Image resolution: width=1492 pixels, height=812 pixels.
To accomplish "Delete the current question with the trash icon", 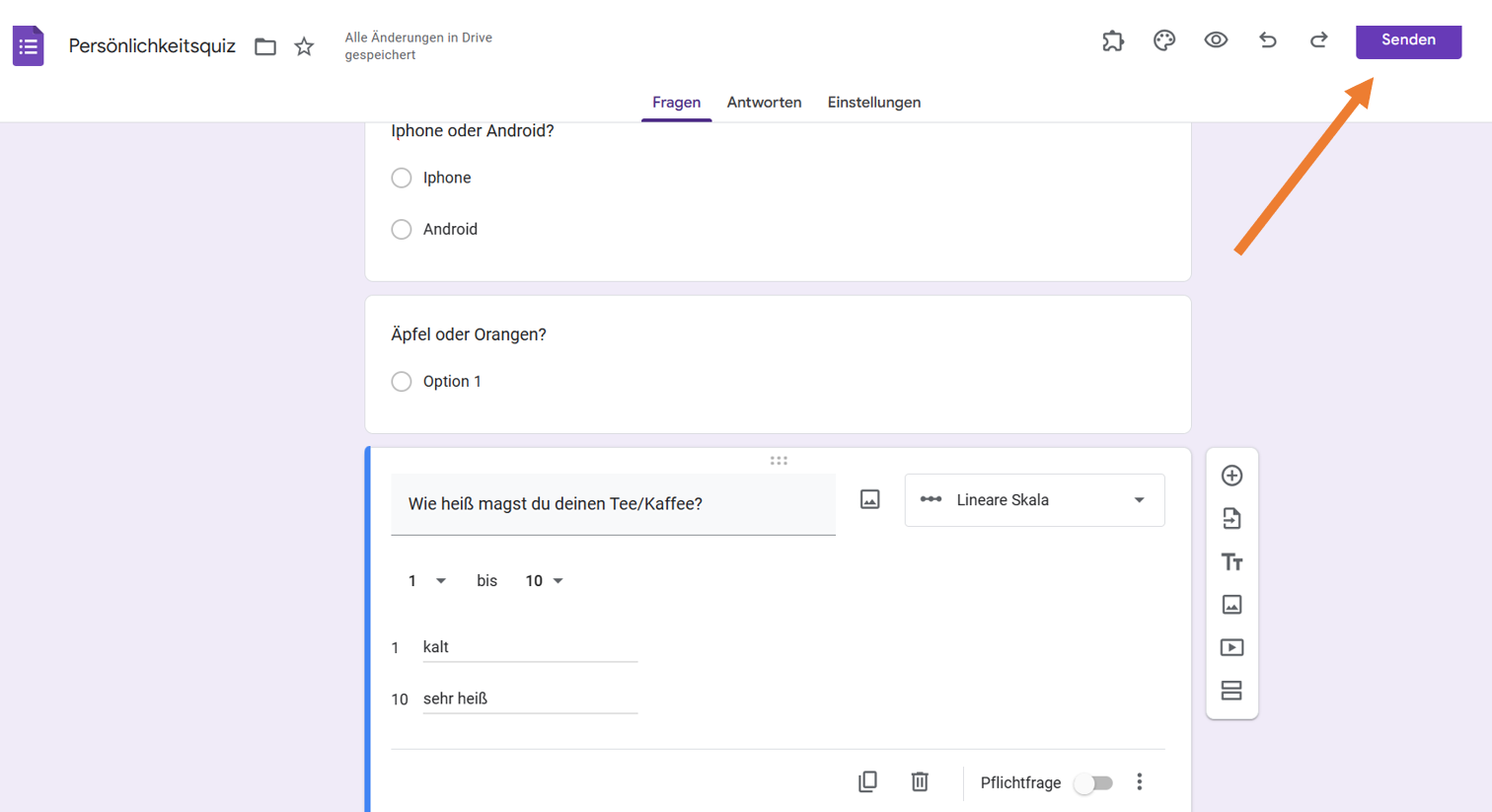I will pyautogui.click(x=920, y=781).
